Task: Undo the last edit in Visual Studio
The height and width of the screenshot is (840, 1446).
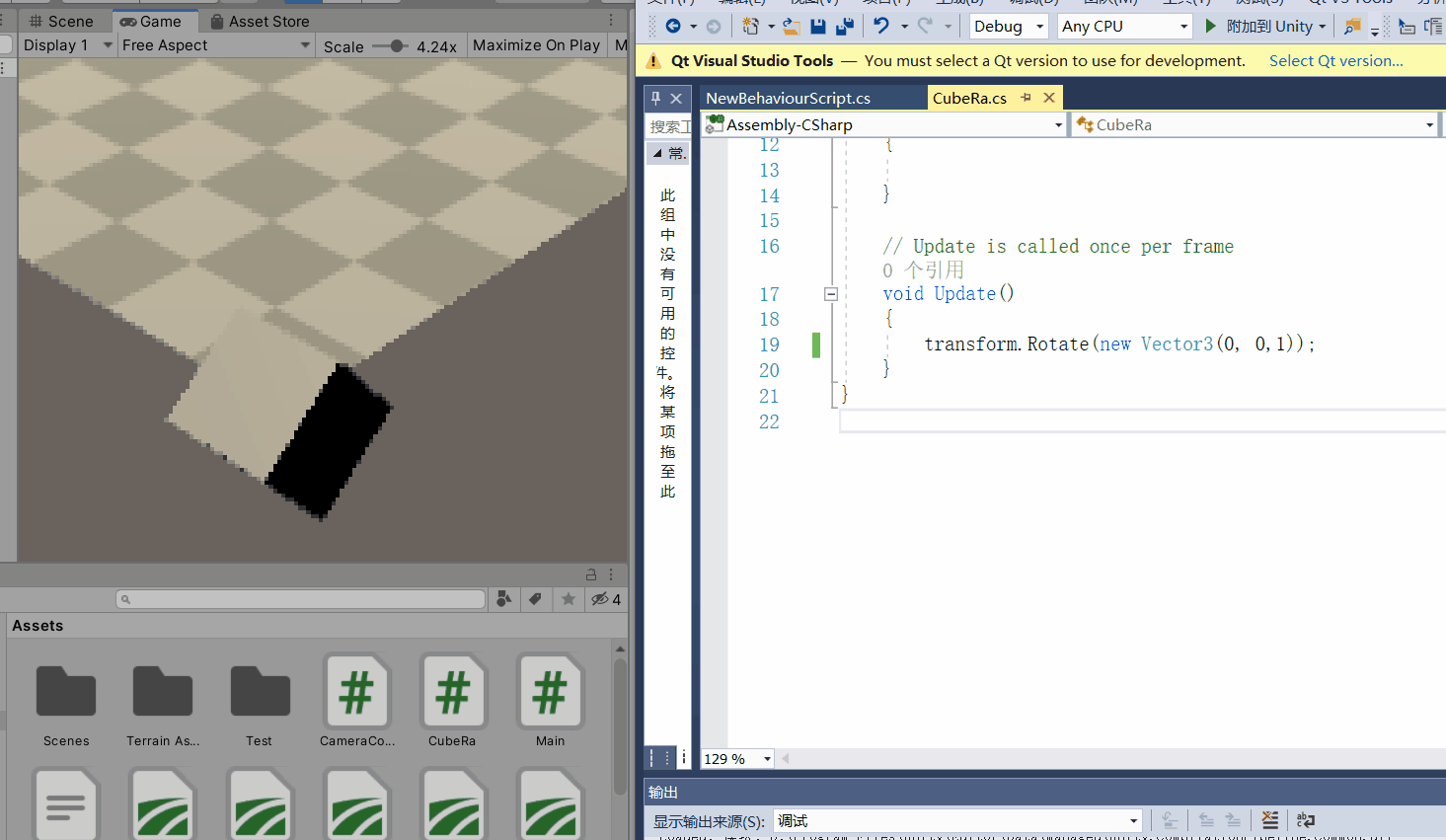Action: pos(881,27)
